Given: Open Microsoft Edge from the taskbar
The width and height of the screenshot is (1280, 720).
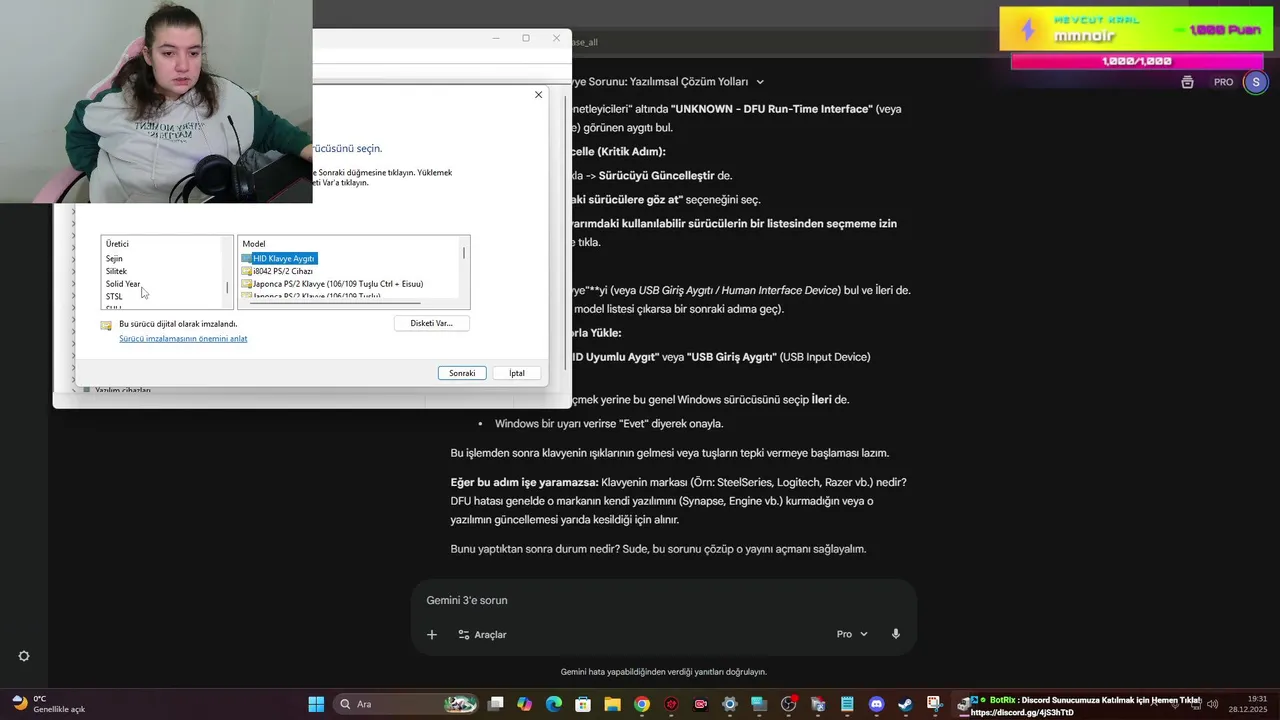Looking at the screenshot, I should (554, 704).
